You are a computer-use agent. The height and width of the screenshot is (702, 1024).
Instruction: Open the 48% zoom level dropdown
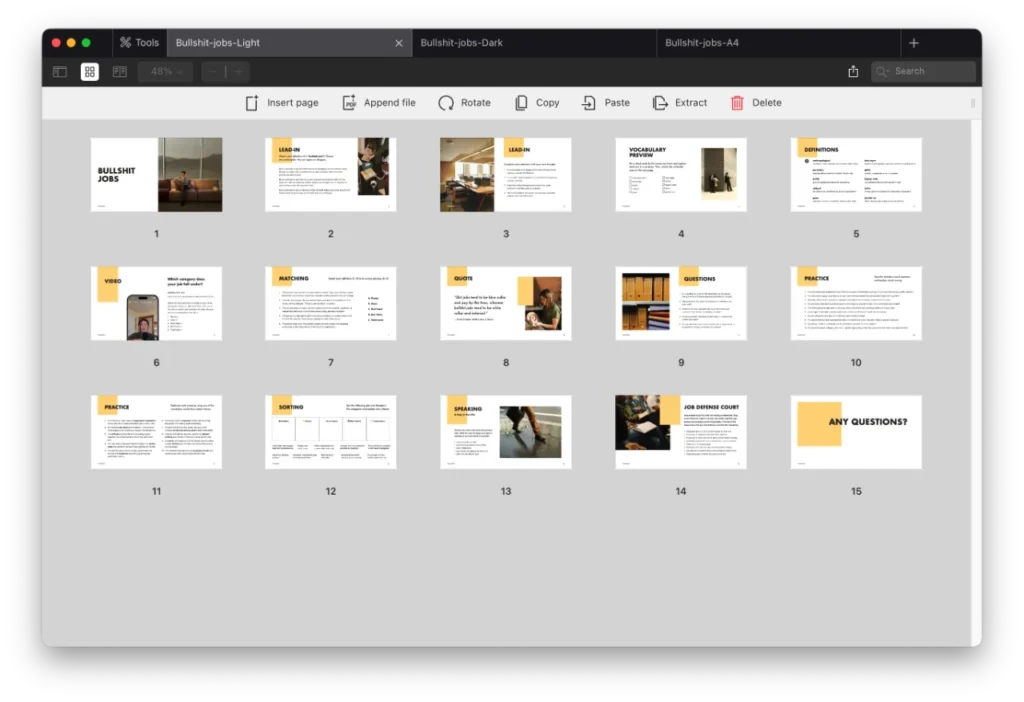pos(166,72)
